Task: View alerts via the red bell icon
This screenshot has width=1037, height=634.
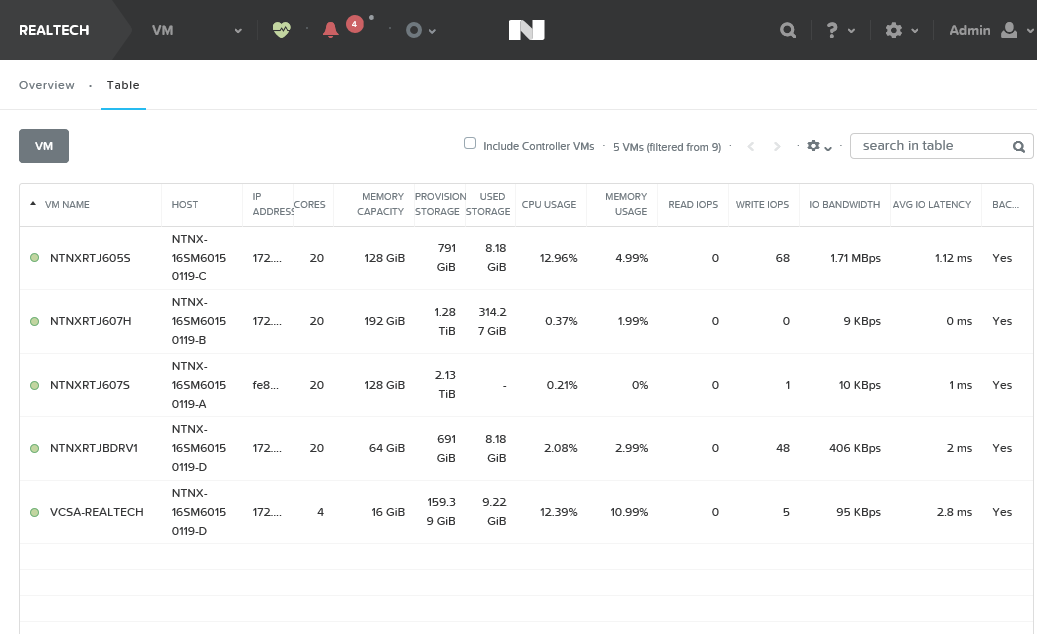Action: point(331,30)
